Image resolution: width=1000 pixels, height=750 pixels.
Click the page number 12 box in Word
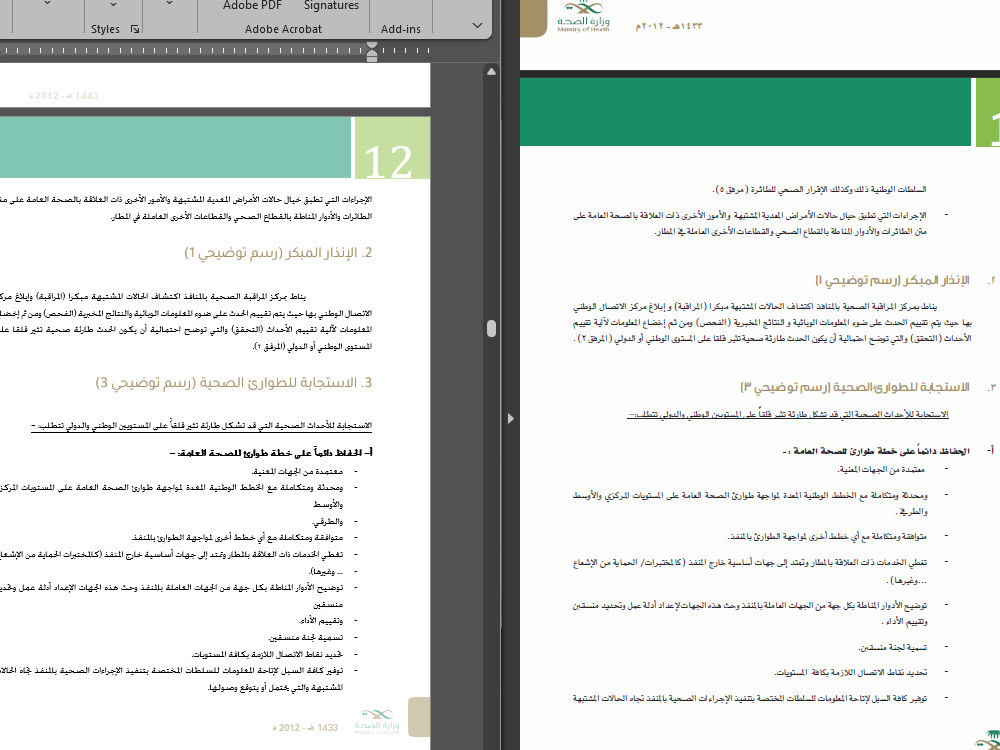click(x=392, y=148)
